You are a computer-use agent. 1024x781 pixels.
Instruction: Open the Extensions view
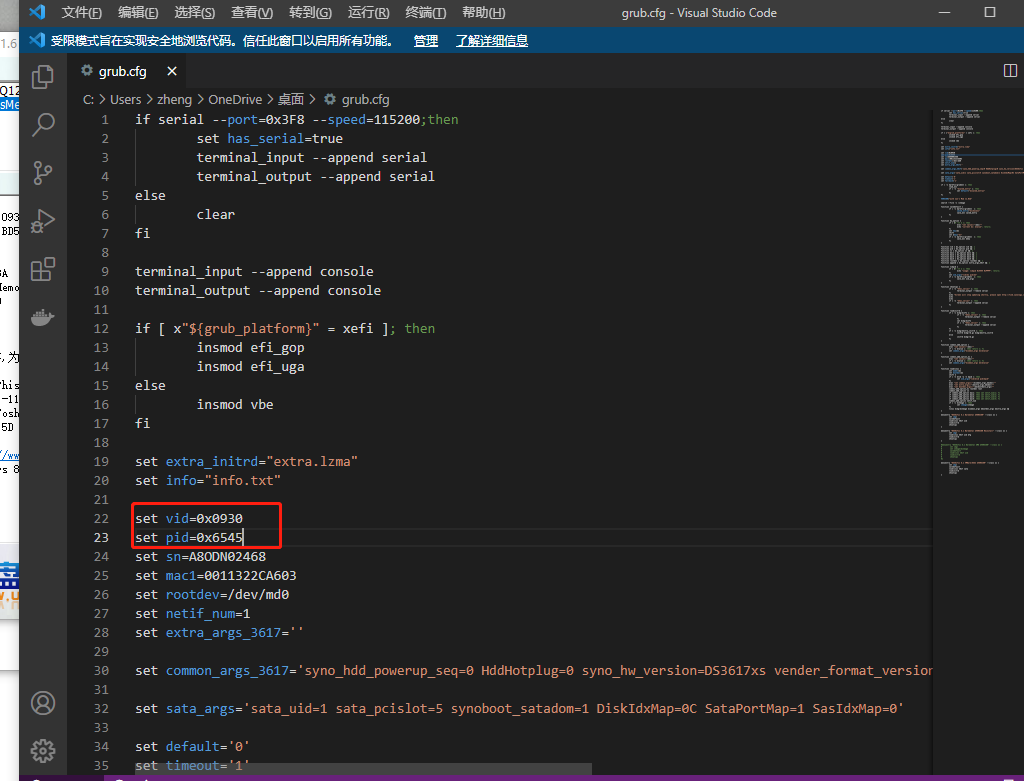[x=43, y=270]
